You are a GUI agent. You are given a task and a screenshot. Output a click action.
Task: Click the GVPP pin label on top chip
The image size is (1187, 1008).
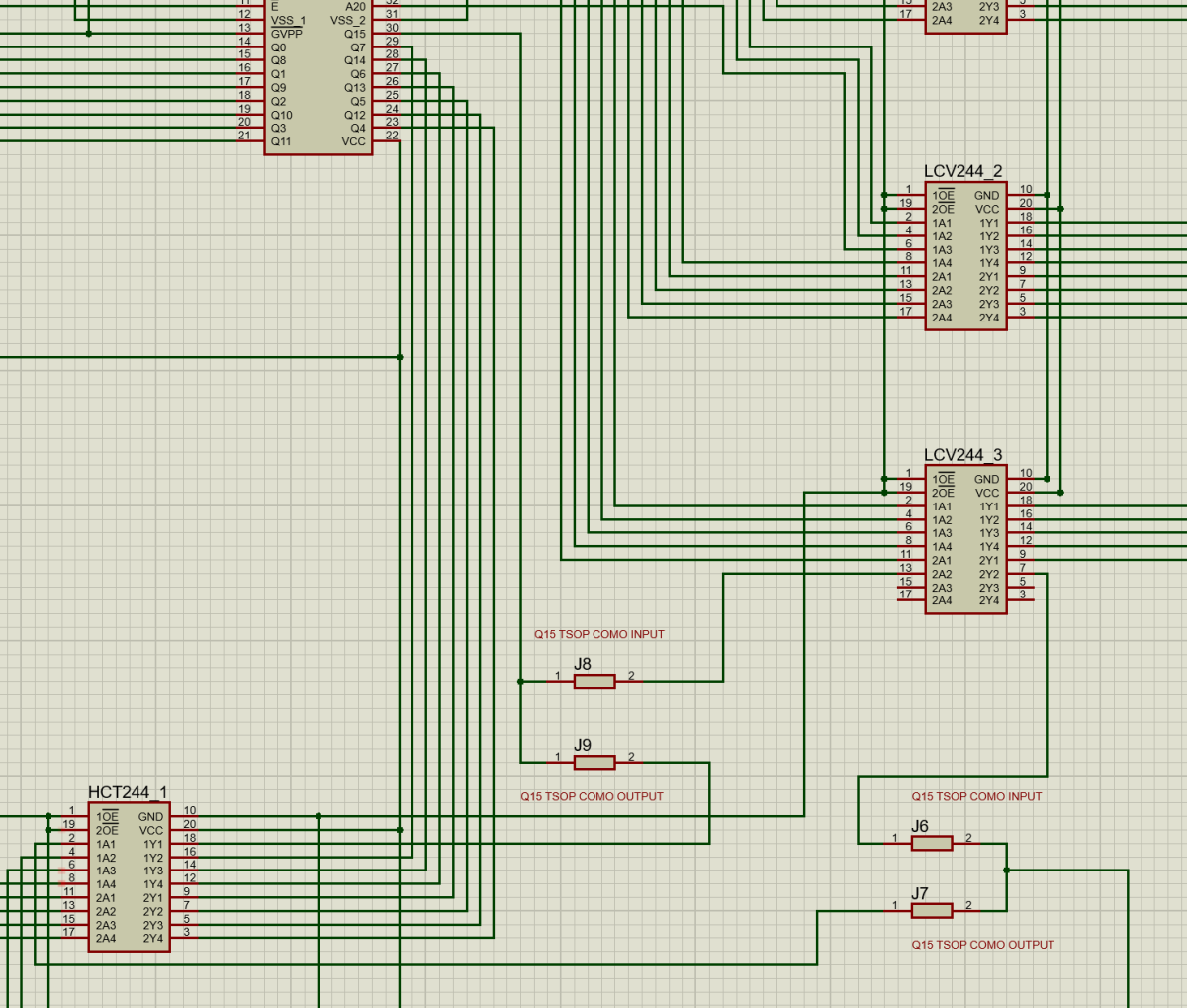tap(287, 34)
